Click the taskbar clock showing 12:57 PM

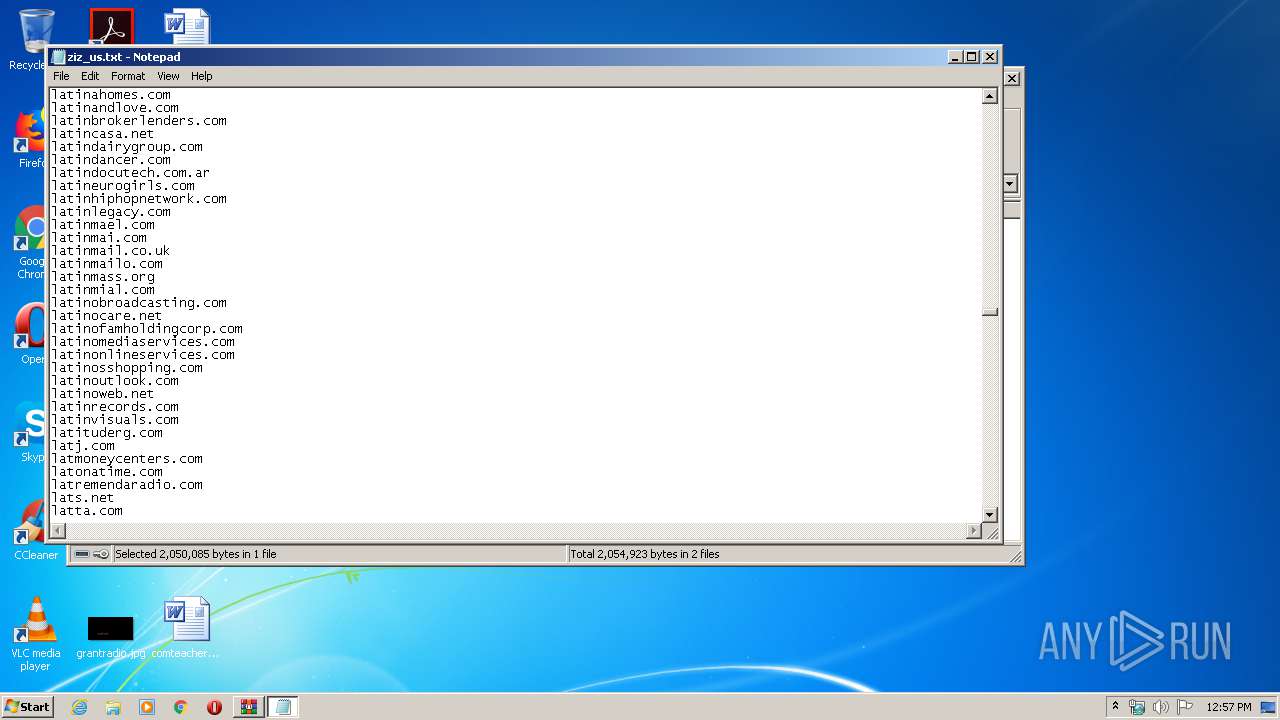pos(1229,707)
